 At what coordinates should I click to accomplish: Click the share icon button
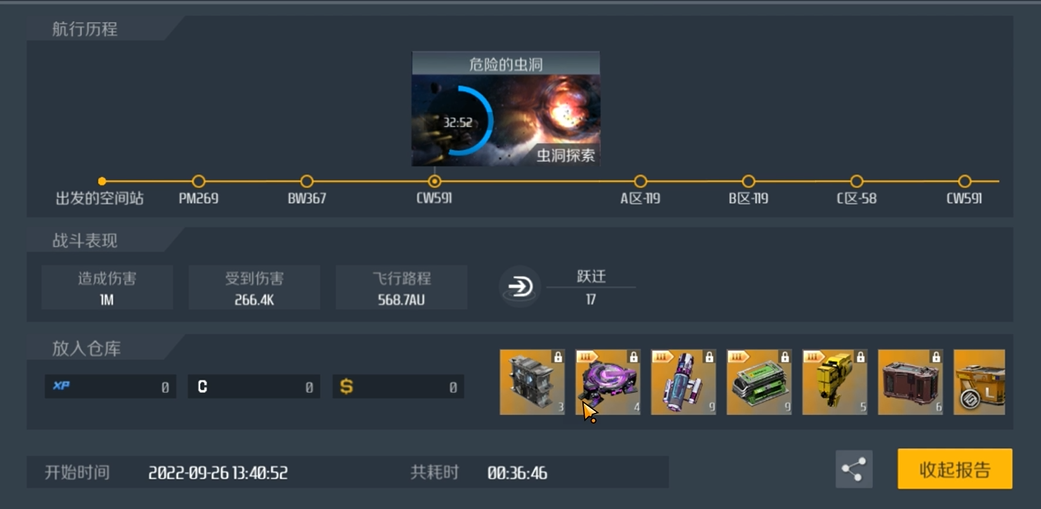pyautogui.click(x=854, y=469)
